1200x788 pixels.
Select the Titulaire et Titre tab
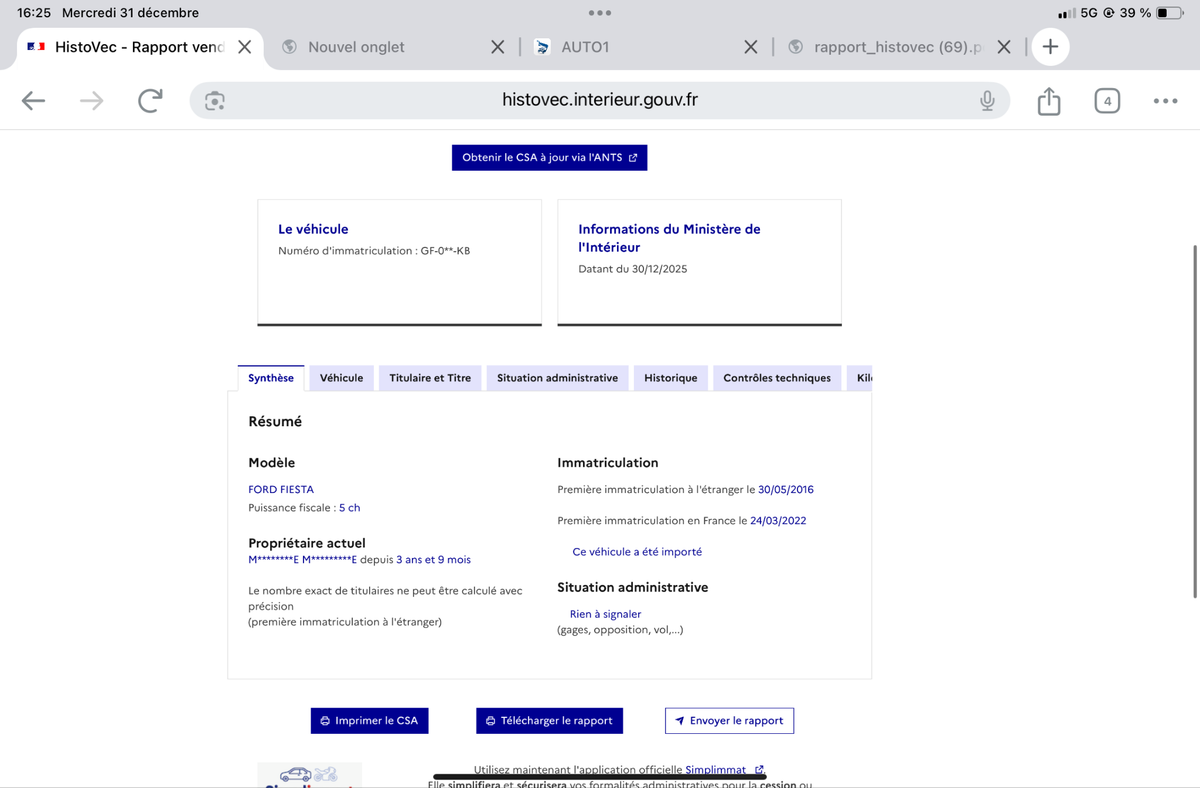[x=430, y=378]
